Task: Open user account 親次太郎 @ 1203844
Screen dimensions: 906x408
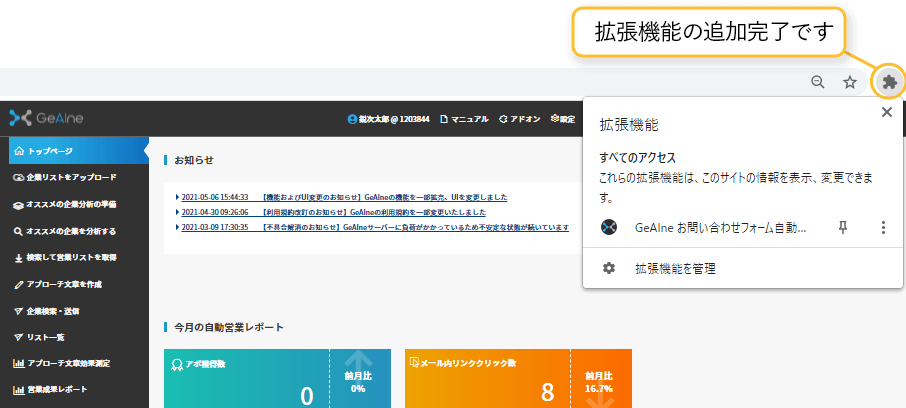Action: coord(388,119)
